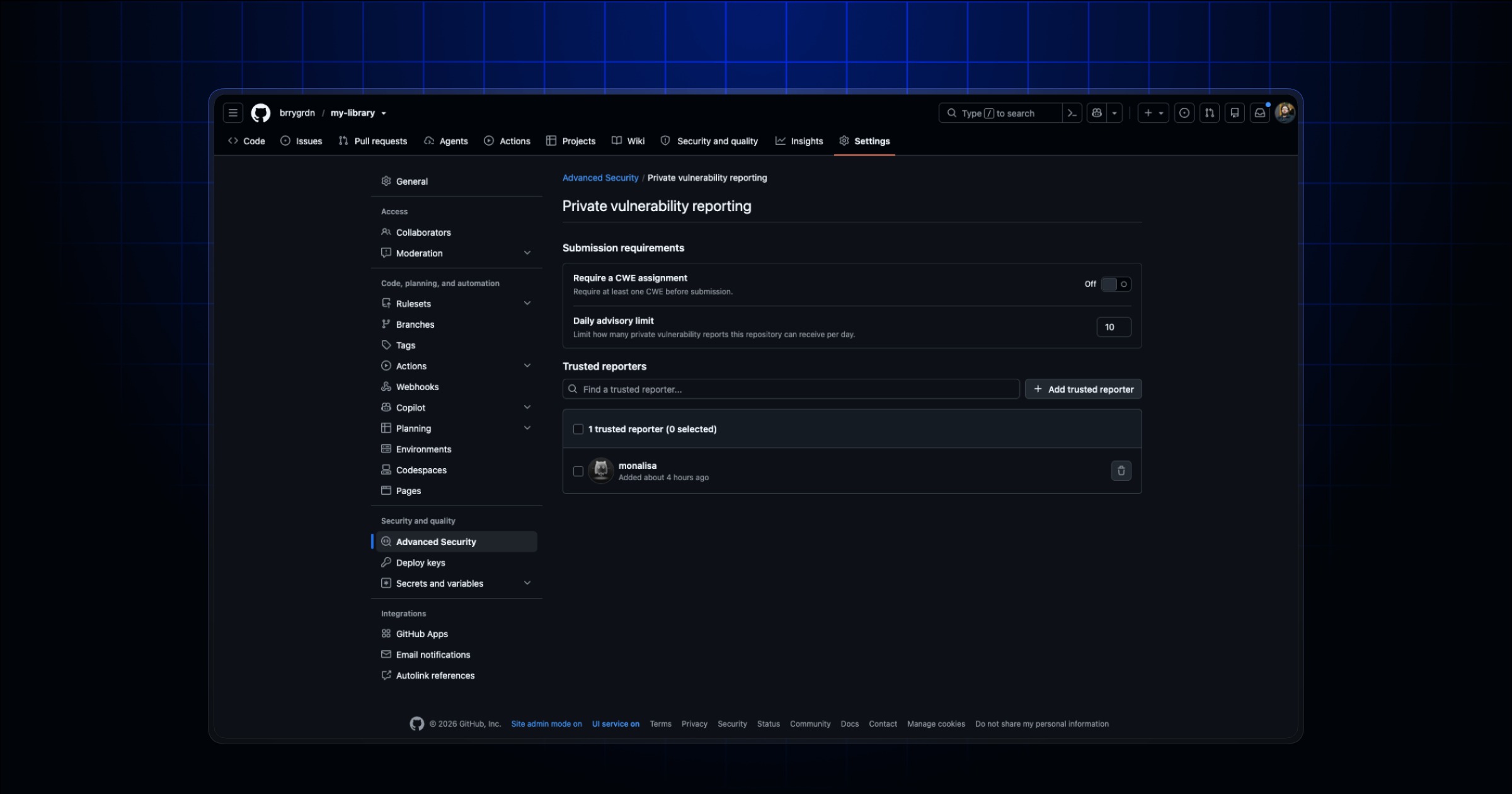
Task: Open Deploy keys settings
Action: coord(457,563)
